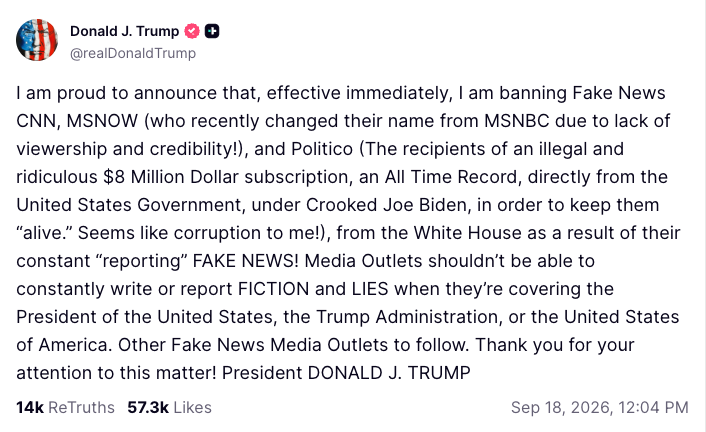This screenshot has height=432, width=706.
Task: Click the red verified checkmark badge
Action: click(x=192, y=31)
